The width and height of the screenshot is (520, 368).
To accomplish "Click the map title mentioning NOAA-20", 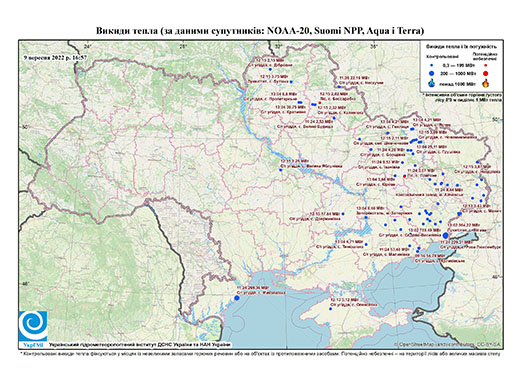I will [260, 31].
